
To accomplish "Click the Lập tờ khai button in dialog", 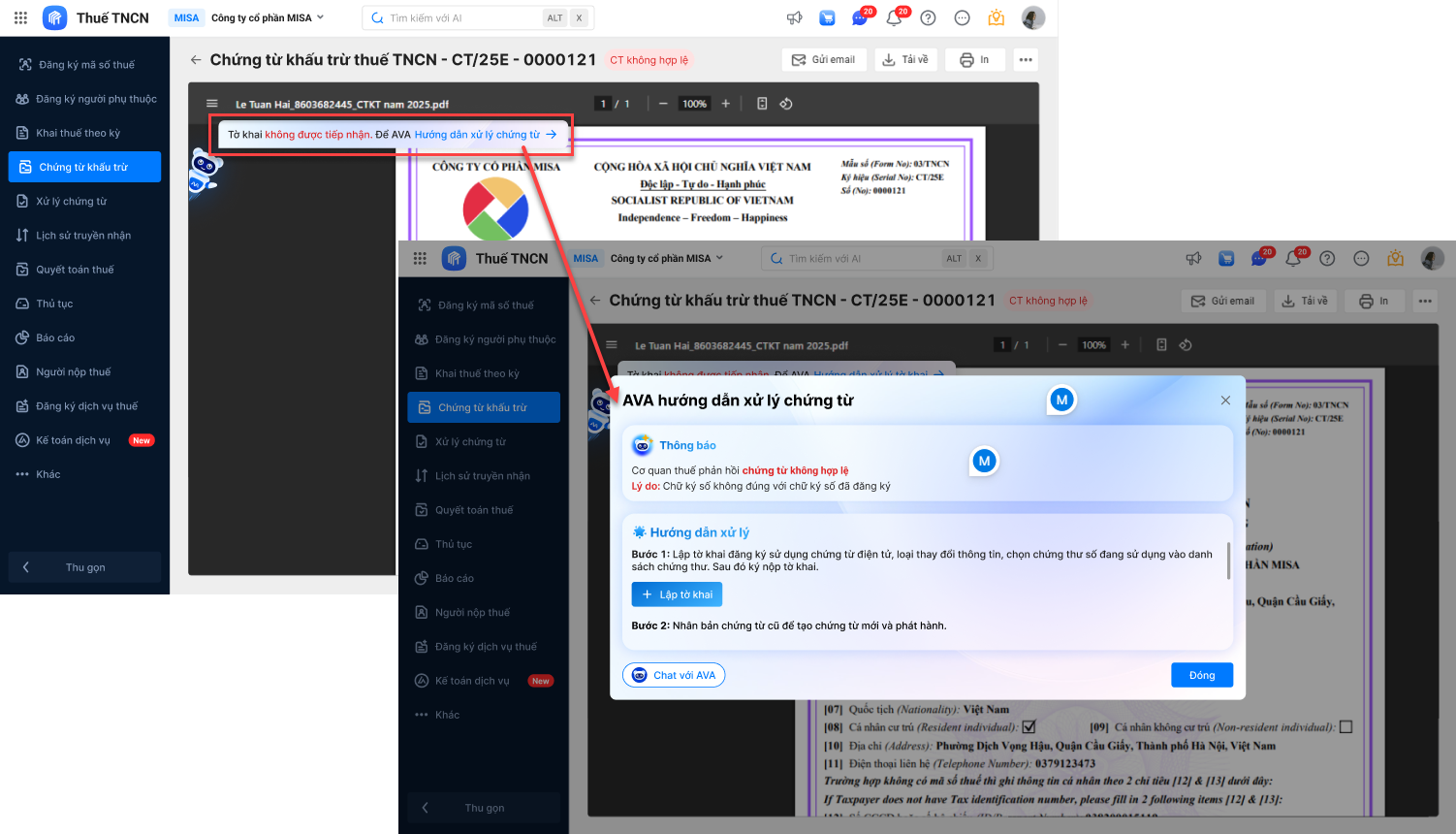I will click(x=677, y=594).
